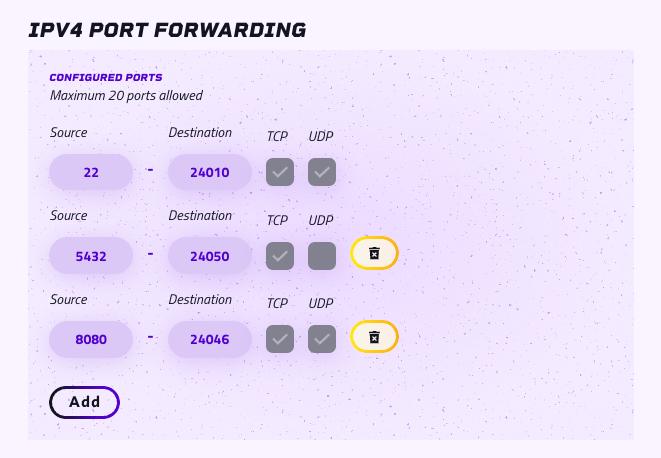Select the source field containing 22

91,172
